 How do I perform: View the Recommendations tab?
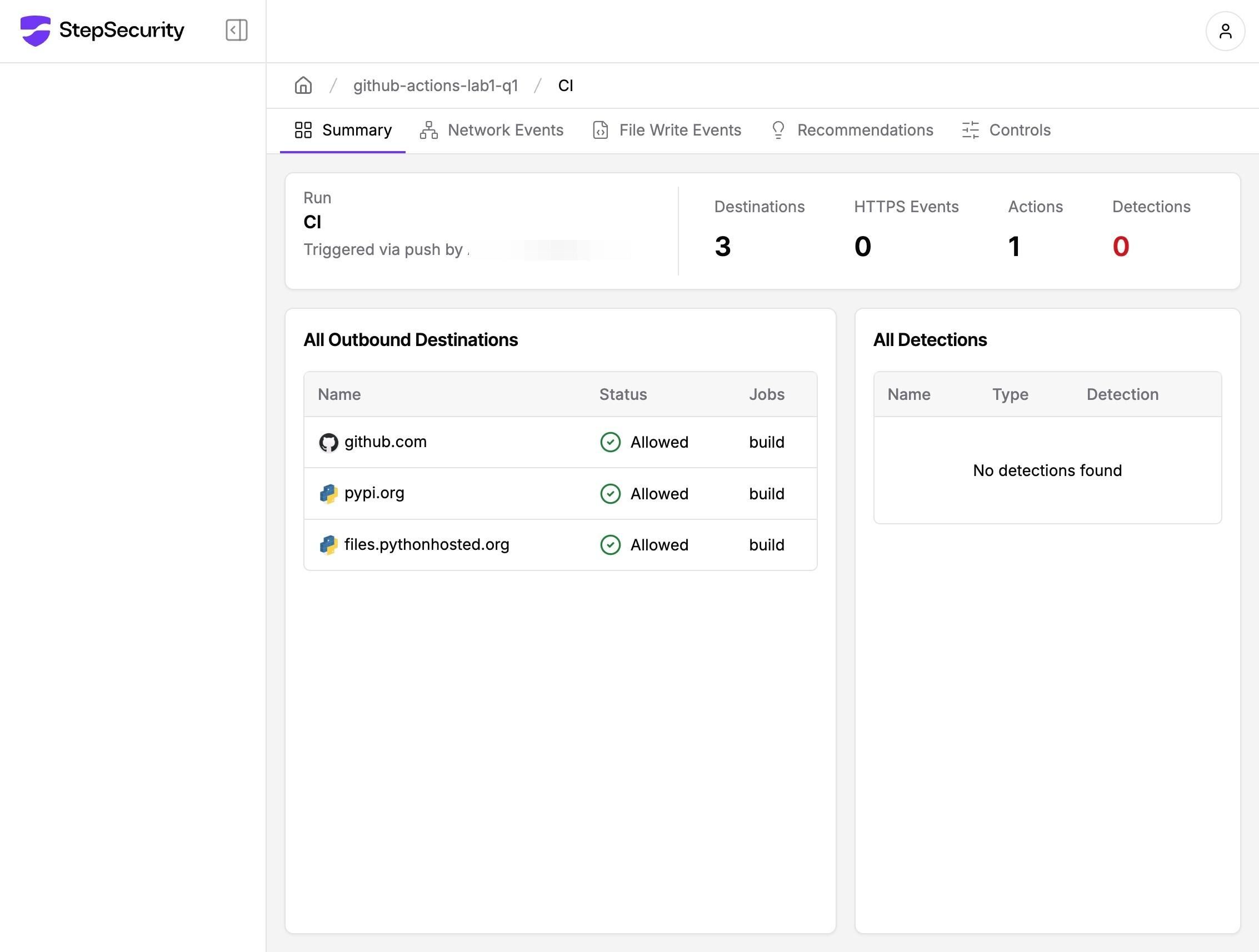852,131
